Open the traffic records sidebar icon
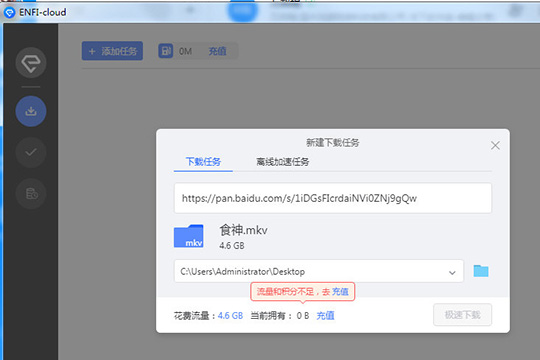The image size is (540, 360). pyautogui.click(x=31, y=194)
